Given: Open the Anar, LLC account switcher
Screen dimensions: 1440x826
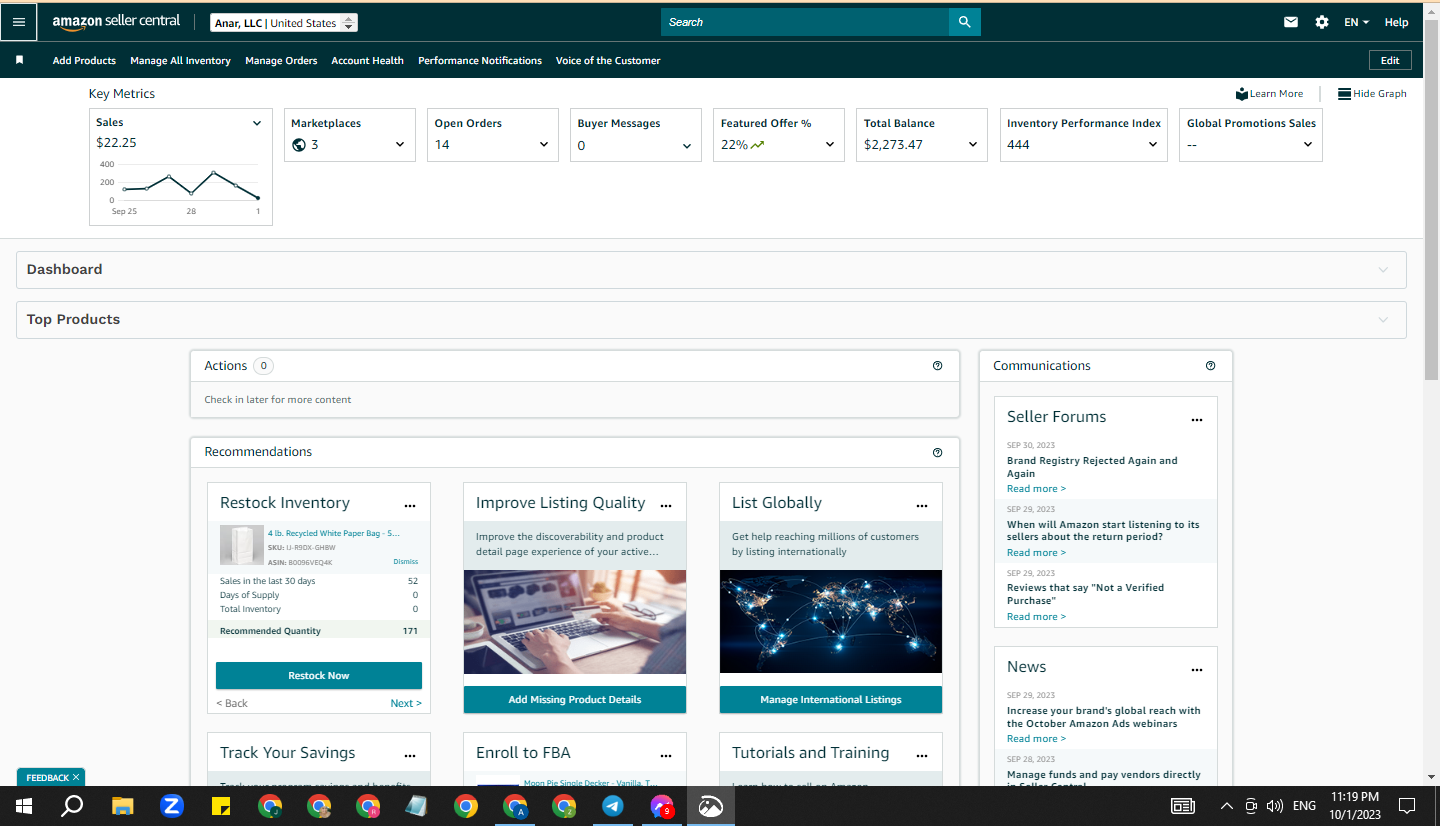Looking at the screenshot, I should point(284,23).
